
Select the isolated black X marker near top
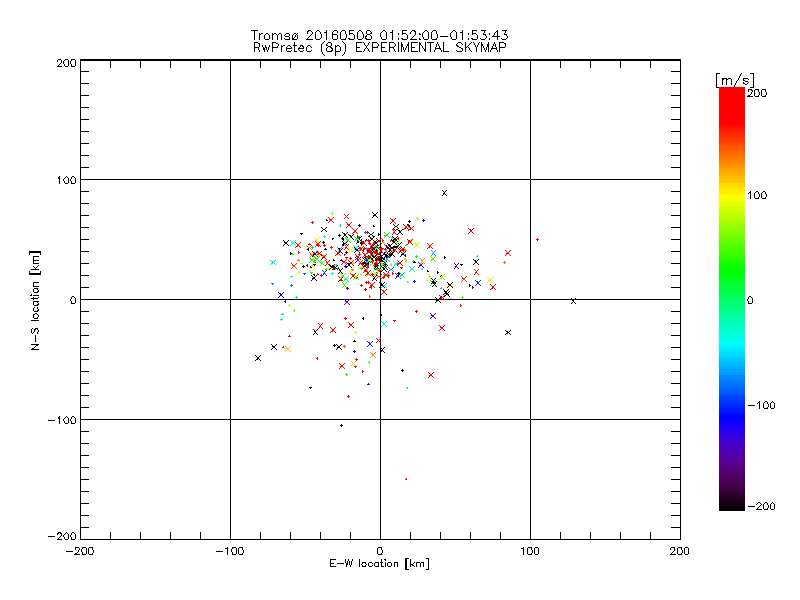444,193
